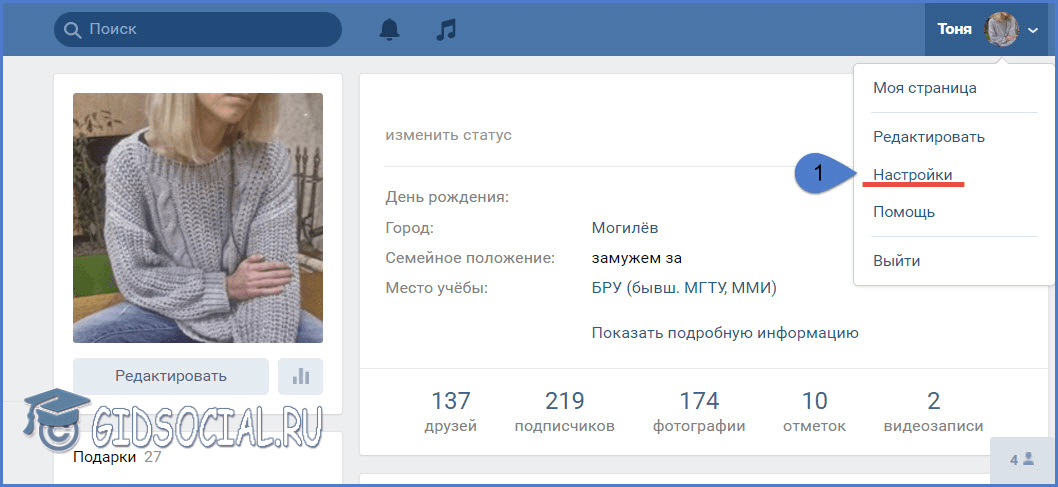Click Выйти to log out
This screenshot has width=1058, height=487.
896,261
